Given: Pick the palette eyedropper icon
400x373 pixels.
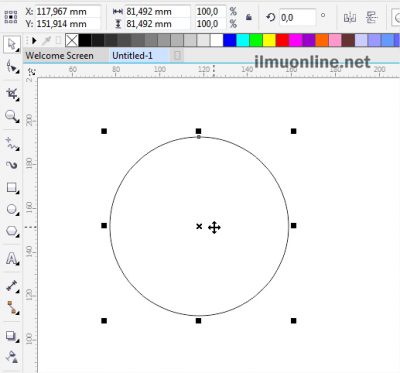Looking at the screenshot, I should point(46,41).
